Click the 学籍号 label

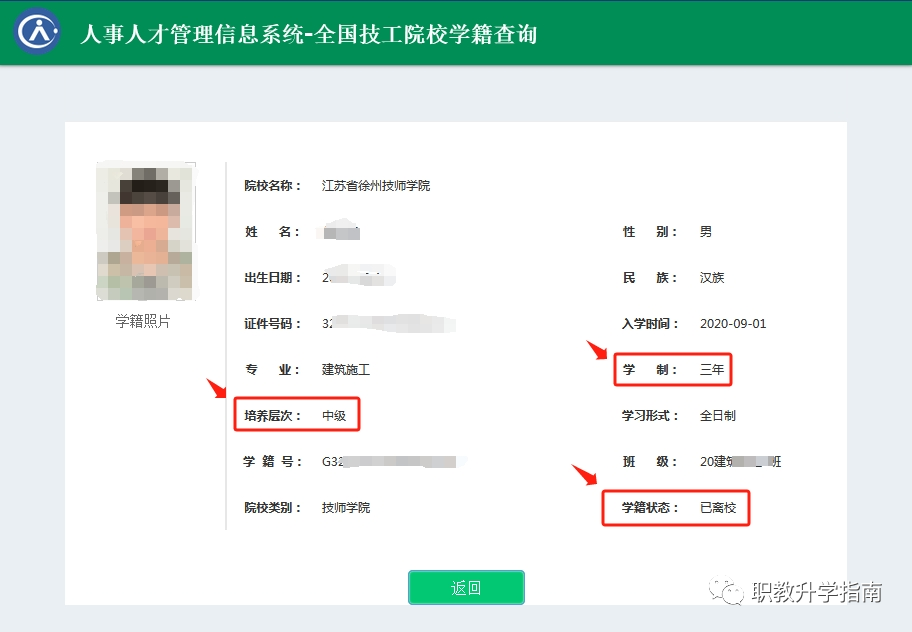pyautogui.click(x=272, y=462)
